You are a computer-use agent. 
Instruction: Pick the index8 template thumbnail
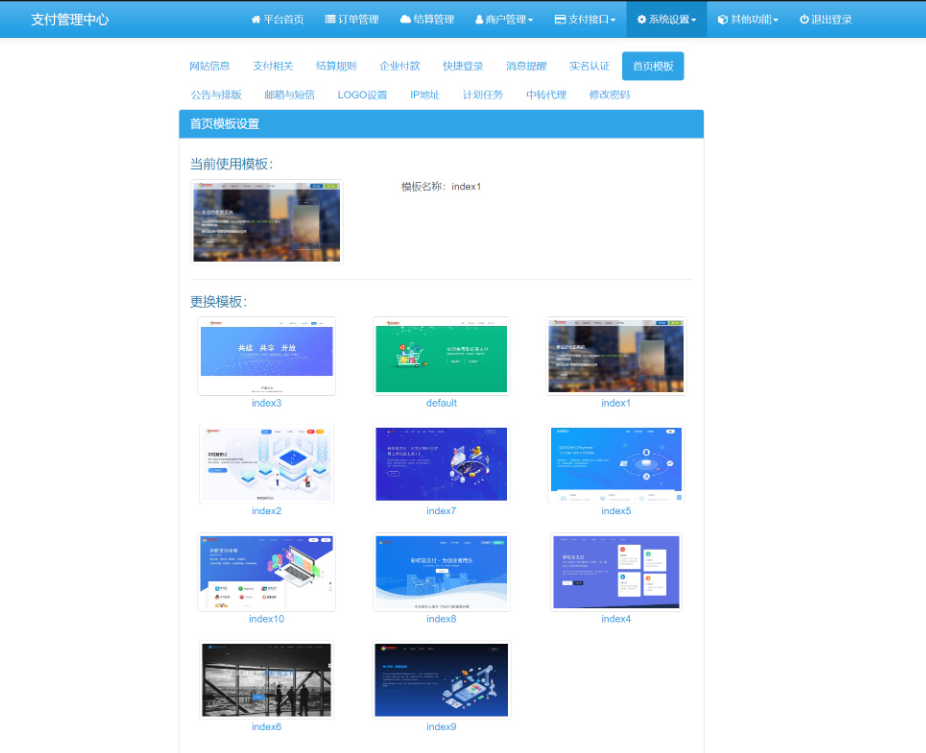coord(441,572)
